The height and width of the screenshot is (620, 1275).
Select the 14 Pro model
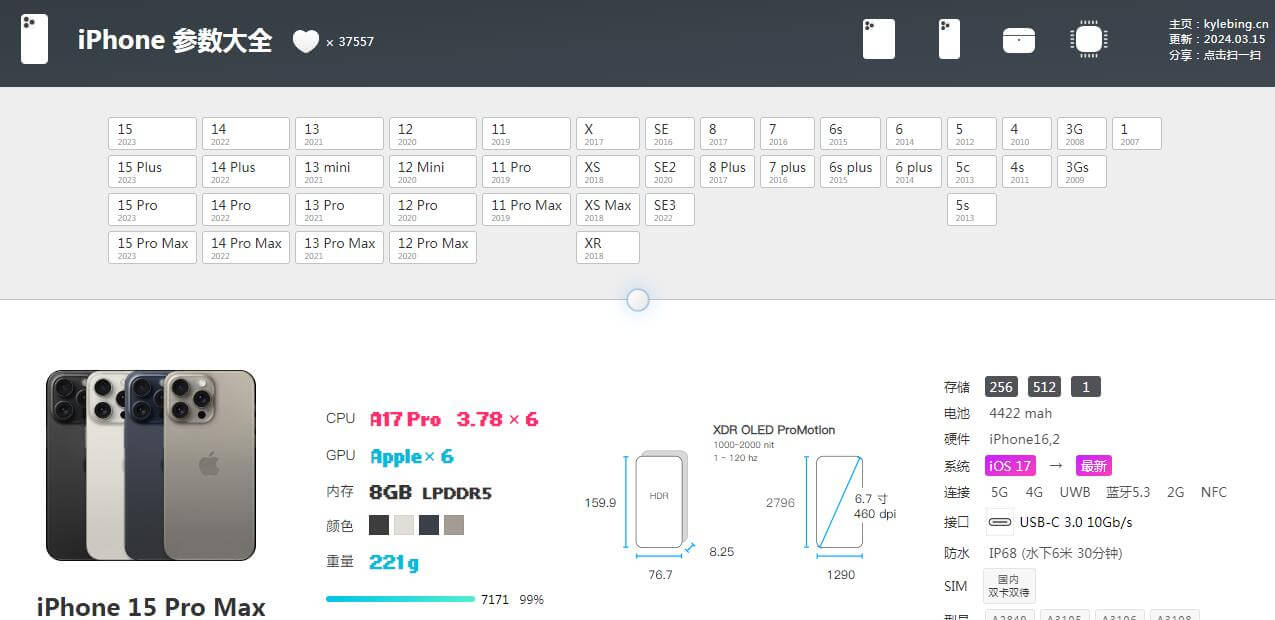coord(245,209)
